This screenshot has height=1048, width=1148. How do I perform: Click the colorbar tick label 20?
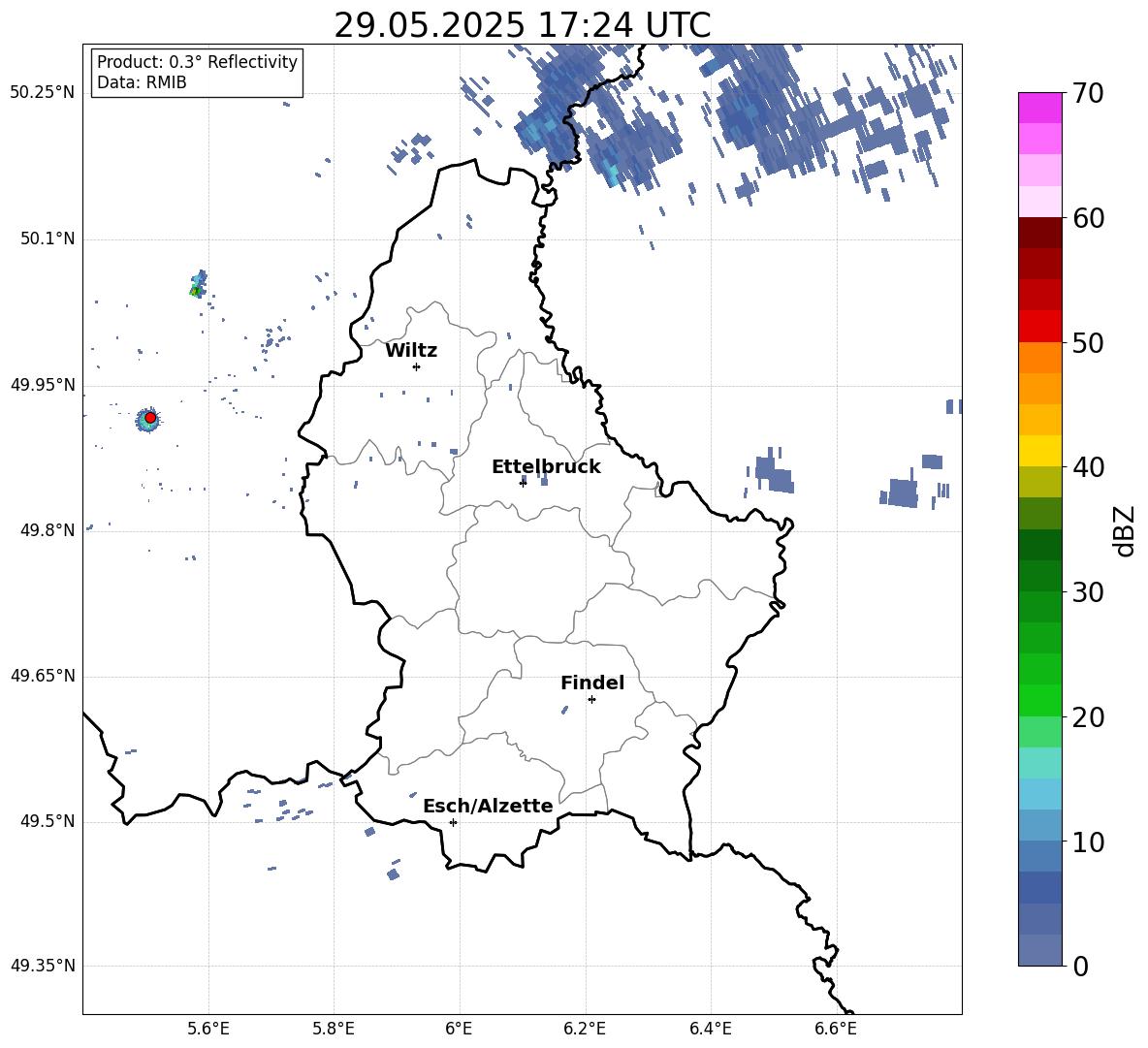coord(1088,716)
